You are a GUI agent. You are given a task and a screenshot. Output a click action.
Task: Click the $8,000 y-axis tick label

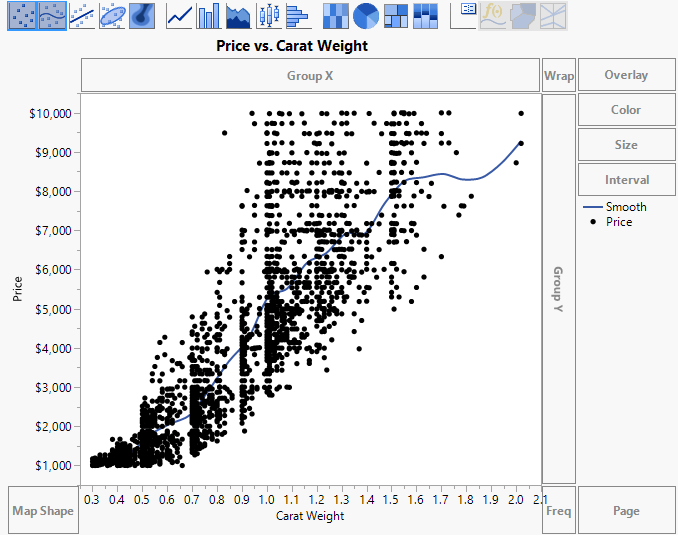pos(53,191)
